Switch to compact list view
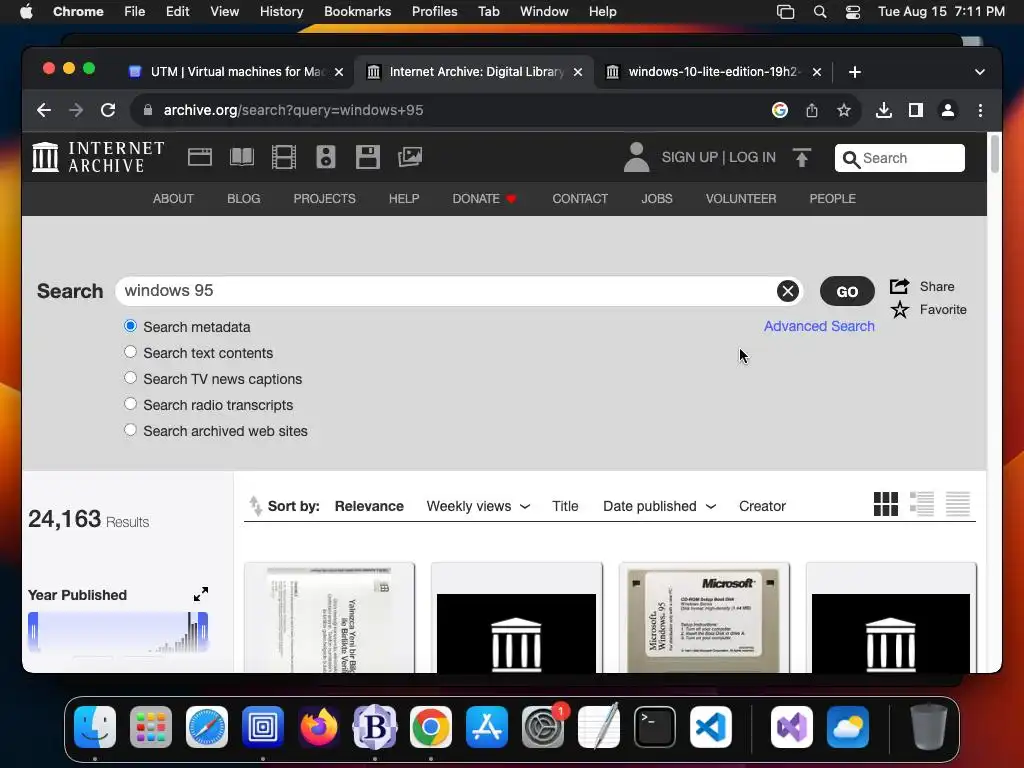Image resolution: width=1024 pixels, height=768 pixels. point(957,504)
